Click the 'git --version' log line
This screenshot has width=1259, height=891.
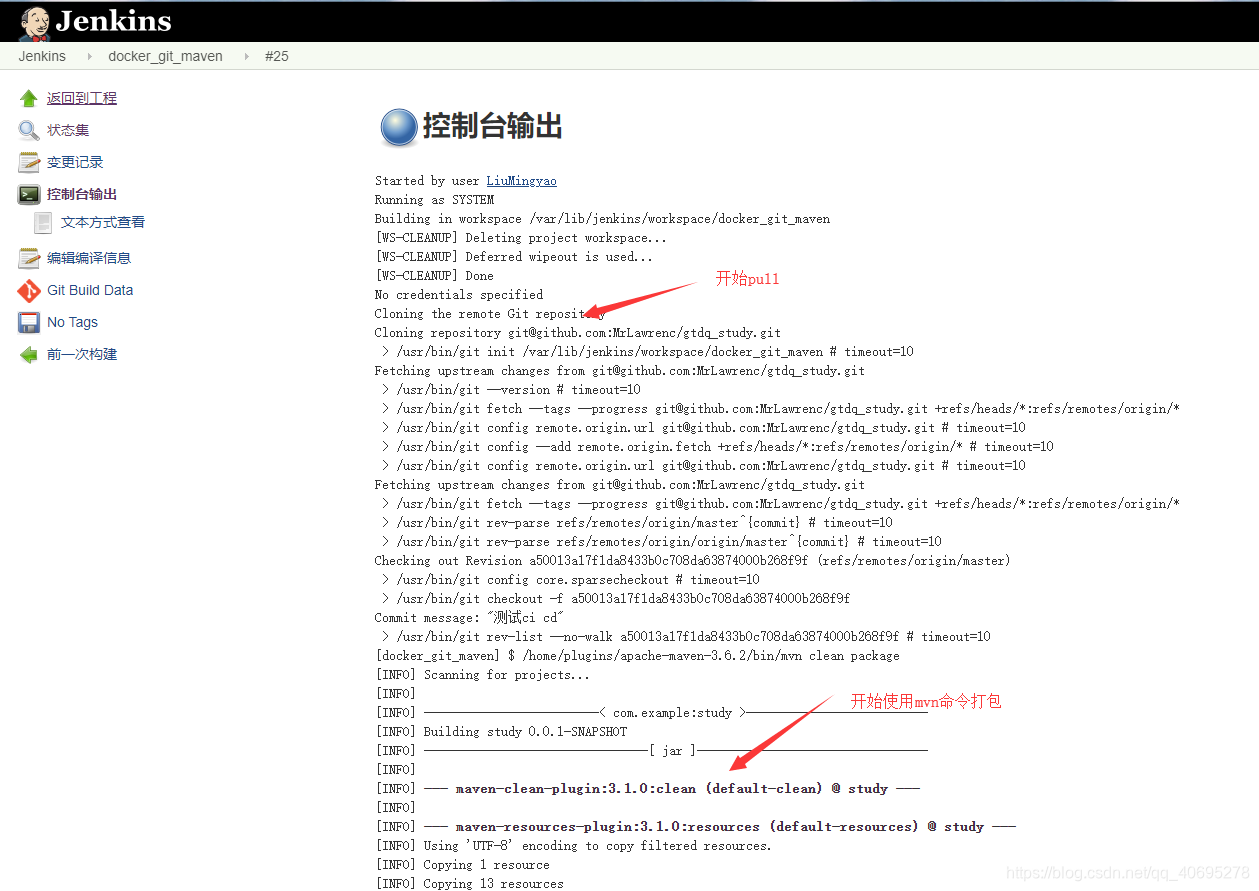click(x=511, y=390)
